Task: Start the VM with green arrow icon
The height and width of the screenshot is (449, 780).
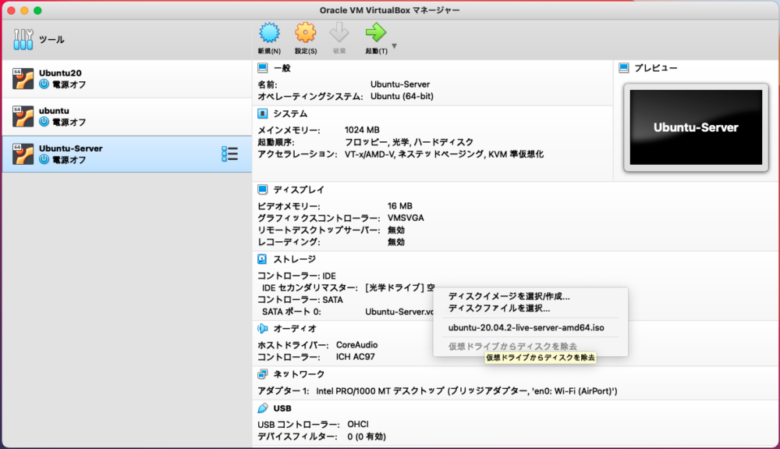Action: click(x=376, y=33)
